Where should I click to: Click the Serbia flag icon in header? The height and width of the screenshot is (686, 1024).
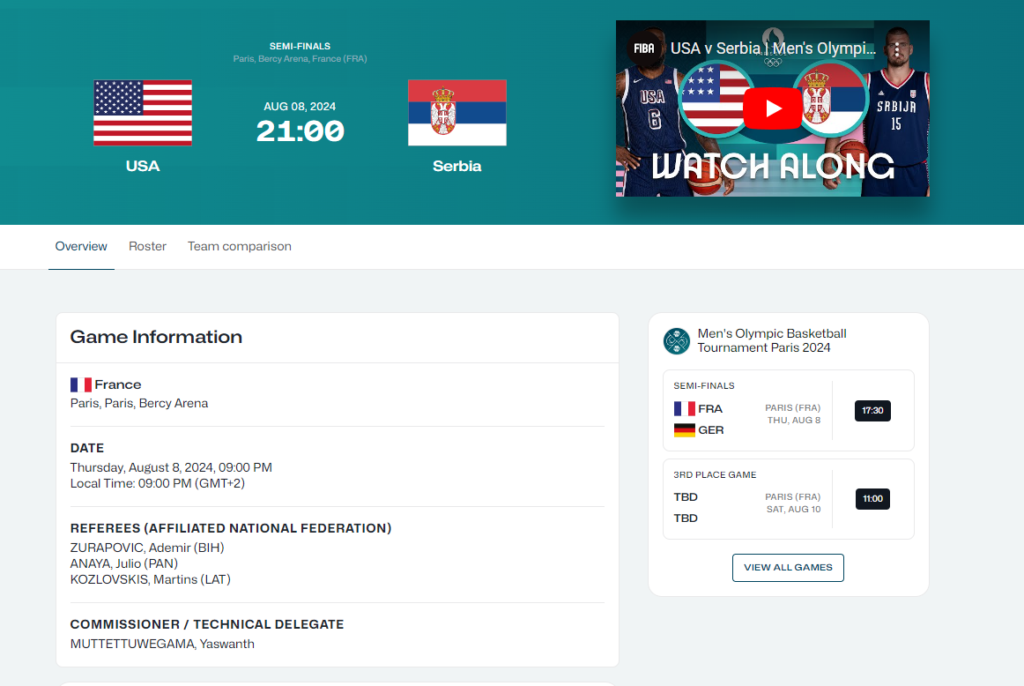click(x=457, y=113)
